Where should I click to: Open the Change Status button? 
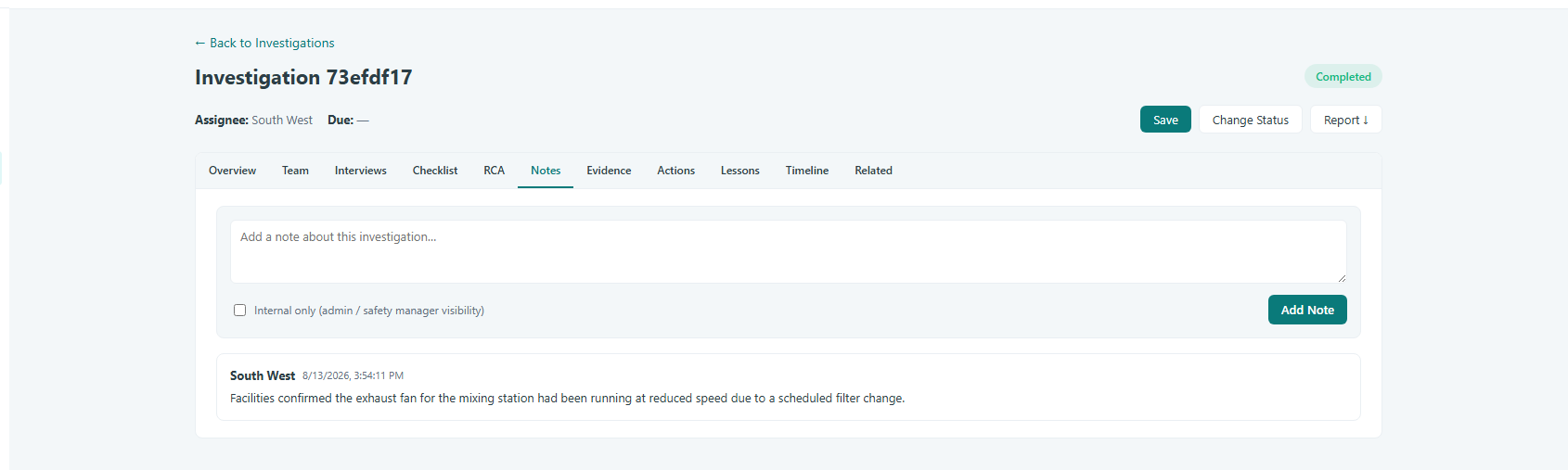point(1250,120)
